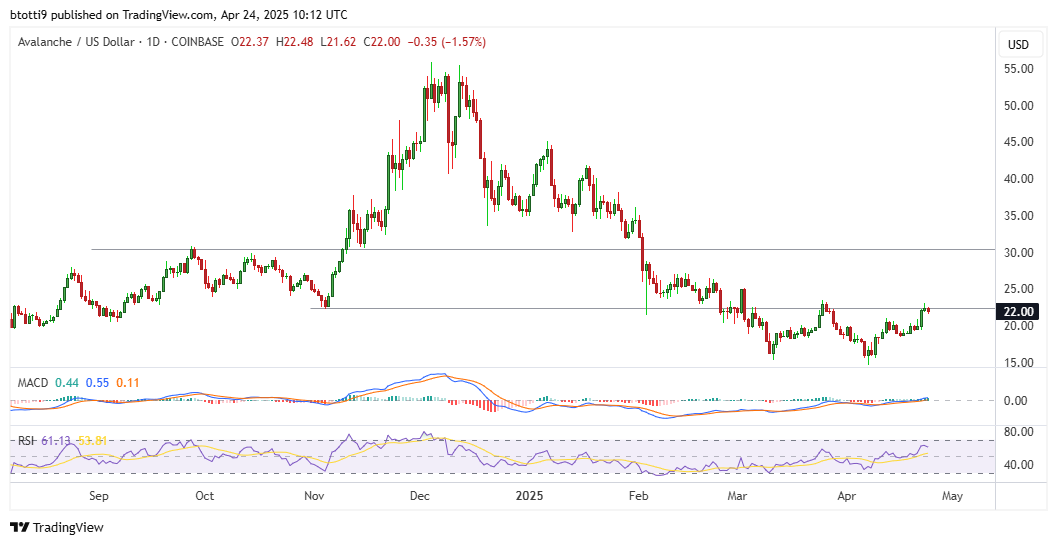Viewport: 1057px width, 545px height.
Task: Click the published on TradingView.com header text
Action: pos(180,15)
